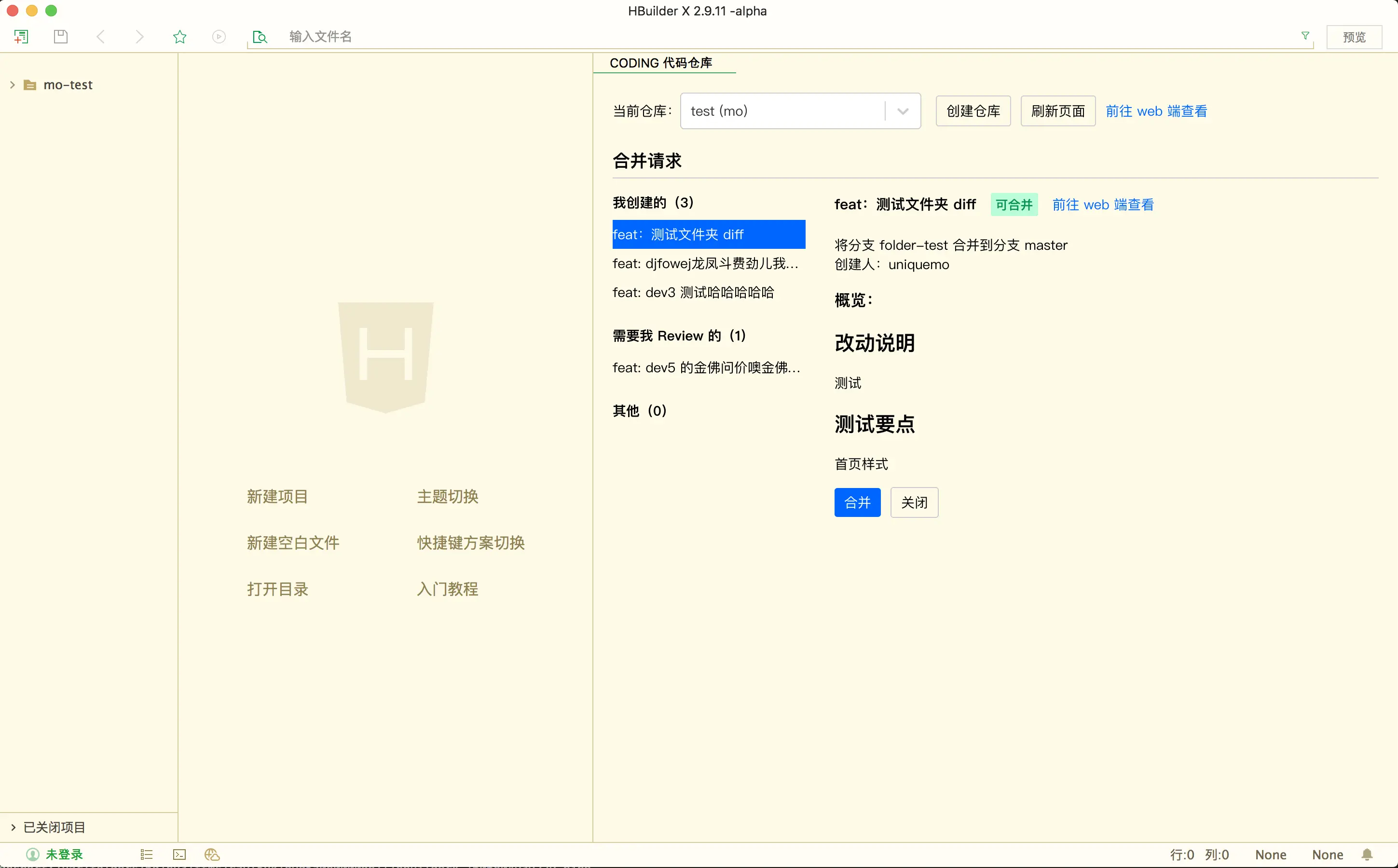1398x868 pixels.
Task: Open the 前往 web 端查看 link beside 刷新页面
Action: click(x=1156, y=111)
